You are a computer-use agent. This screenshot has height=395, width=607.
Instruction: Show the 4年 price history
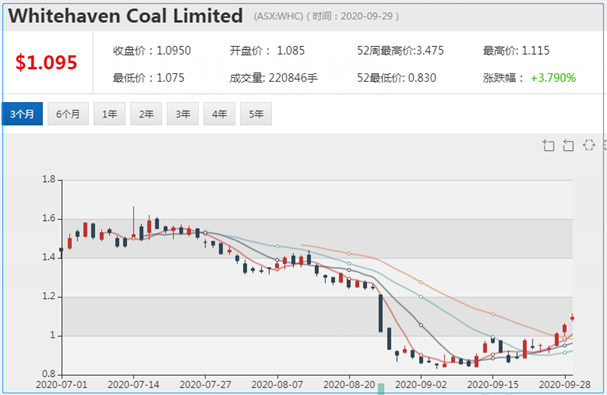coord(219,114)
